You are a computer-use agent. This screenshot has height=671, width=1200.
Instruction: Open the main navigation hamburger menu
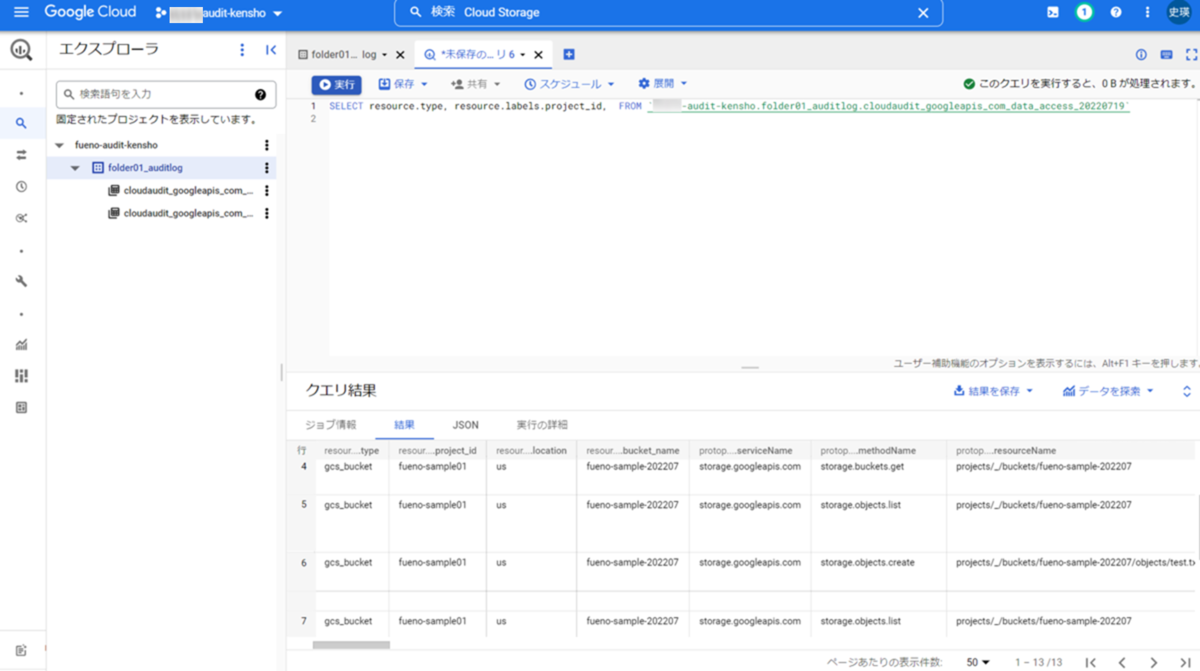point(21,13)
